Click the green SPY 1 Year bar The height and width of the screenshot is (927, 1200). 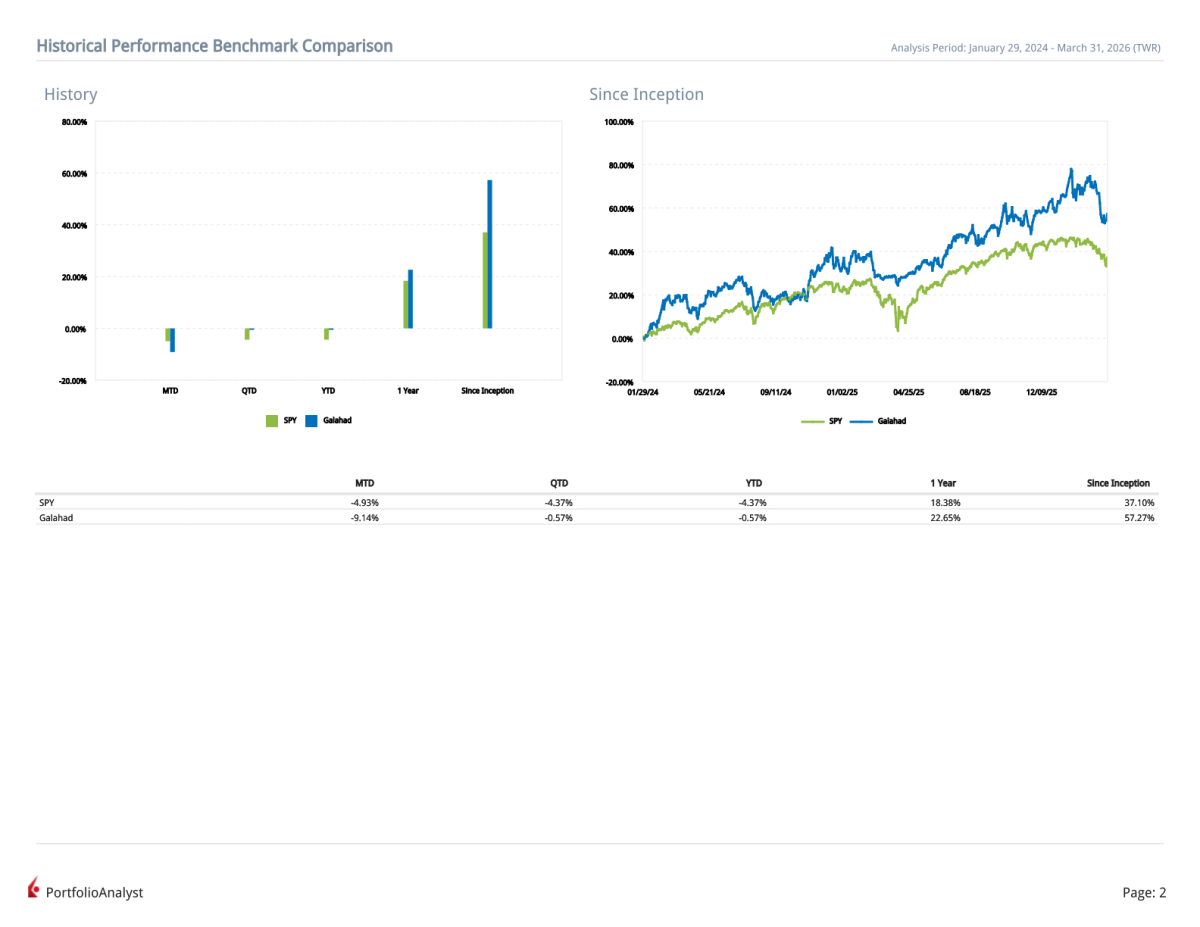[x=406, y=304]
